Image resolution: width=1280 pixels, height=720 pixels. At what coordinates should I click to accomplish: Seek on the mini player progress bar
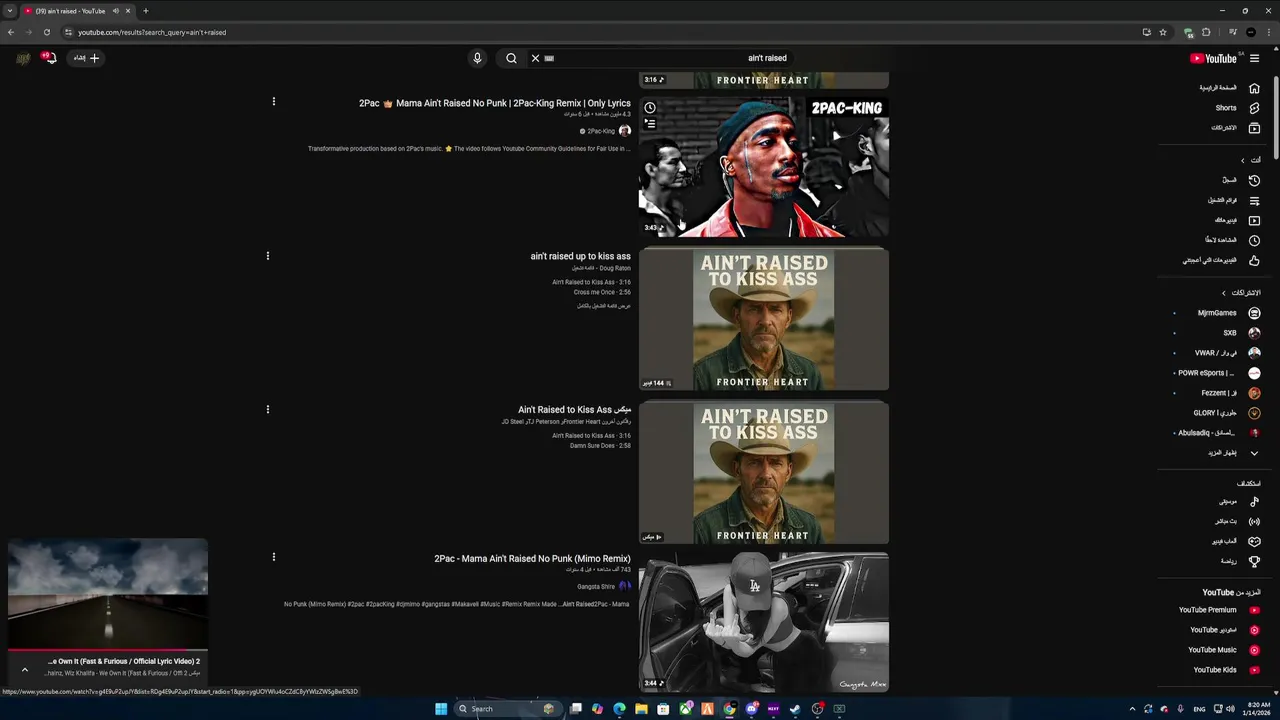tap(108, 648)
